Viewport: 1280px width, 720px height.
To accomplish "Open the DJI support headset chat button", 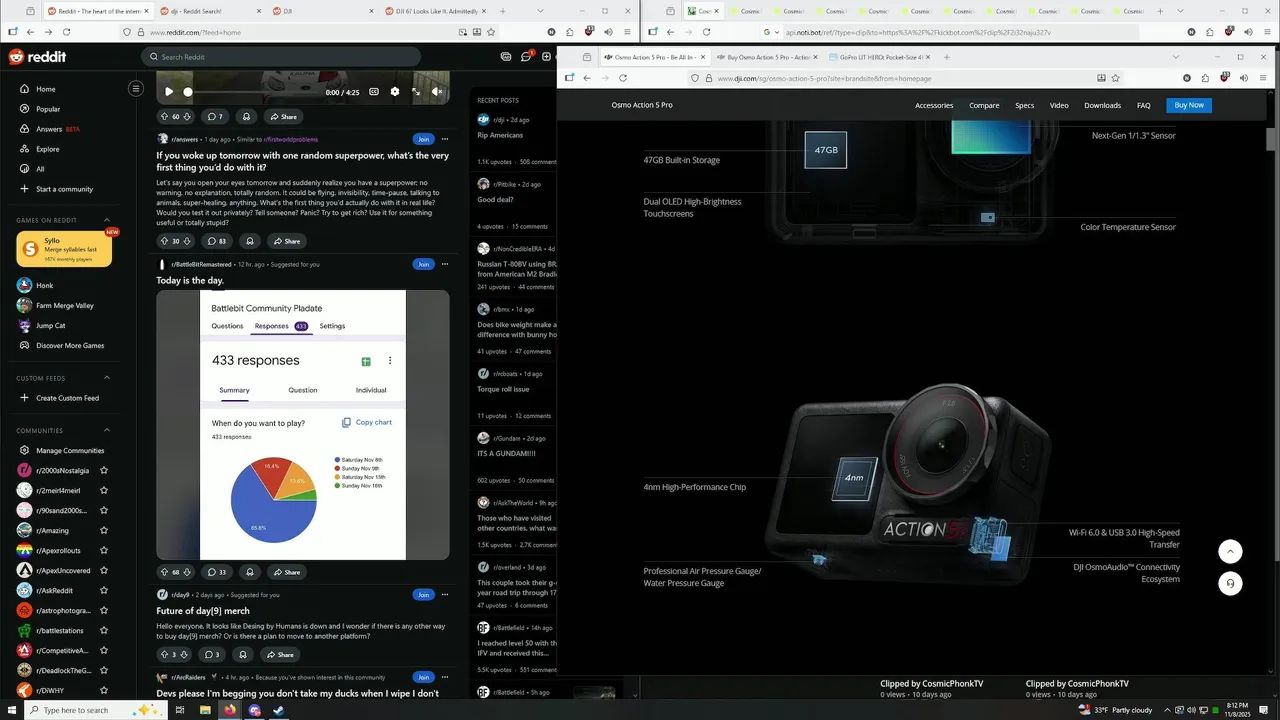I will (x=1230, y=583).
